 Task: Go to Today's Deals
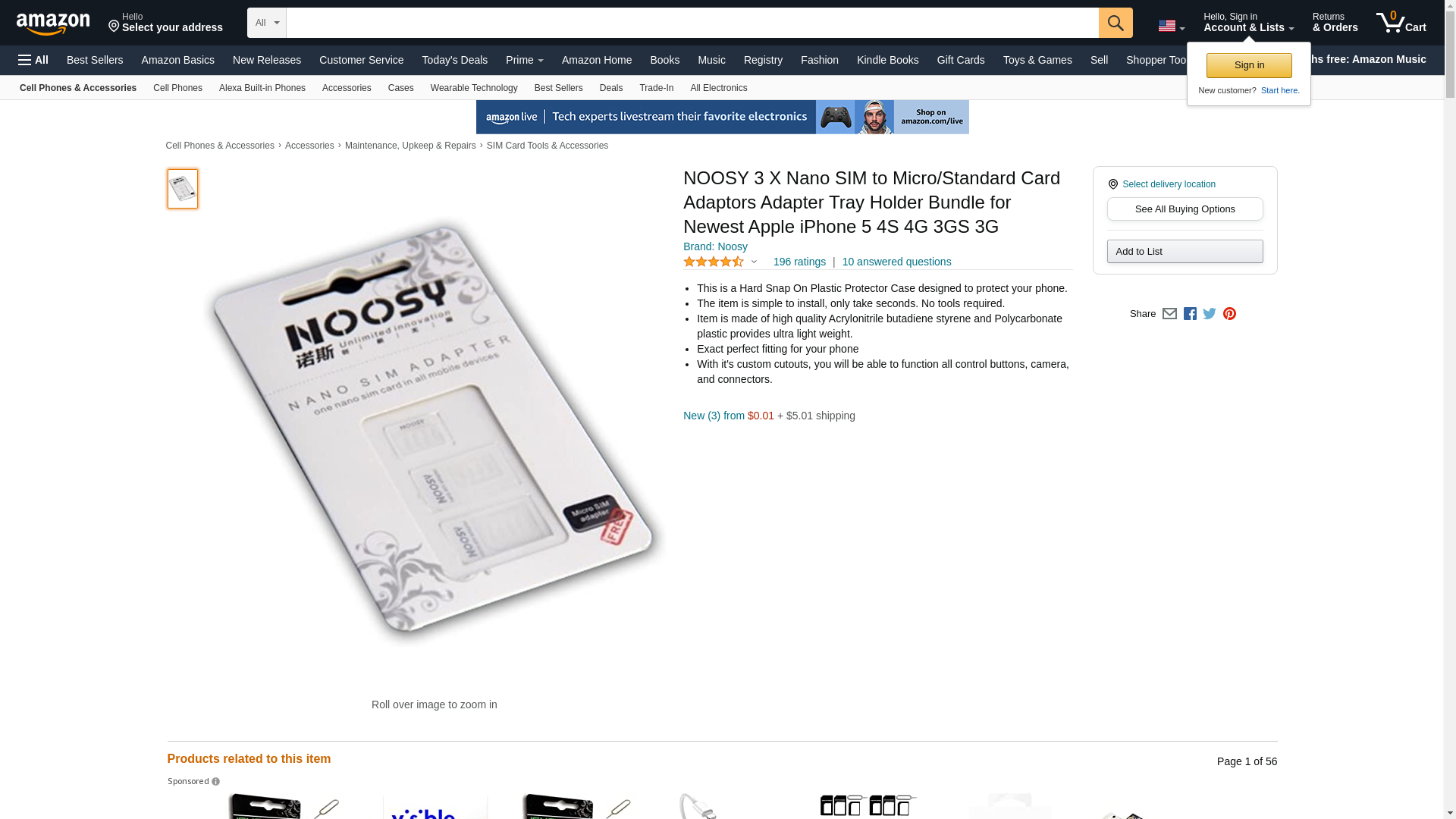[455, 60]
